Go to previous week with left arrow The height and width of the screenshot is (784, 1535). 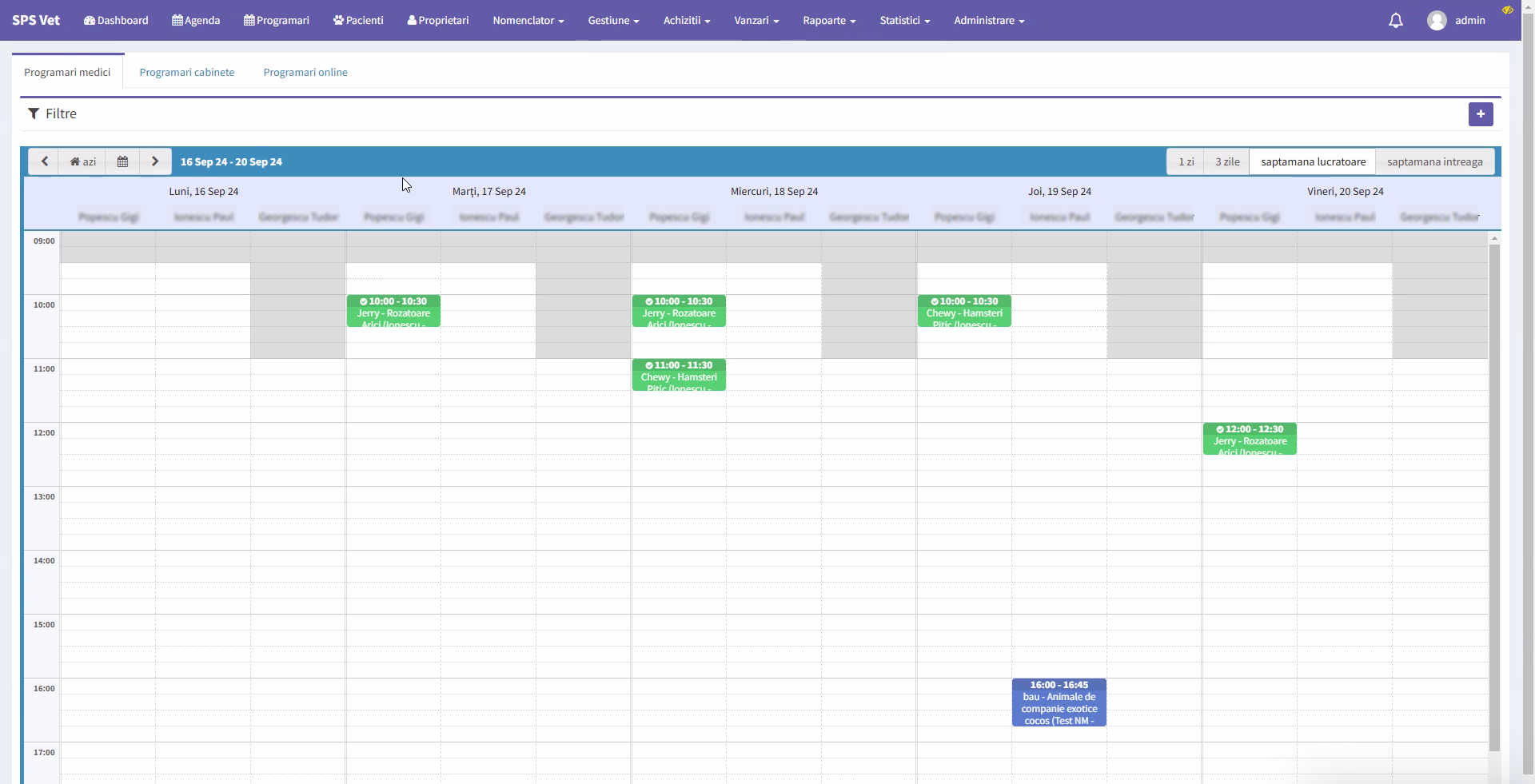pyautogui.click(x=44, y=161)
